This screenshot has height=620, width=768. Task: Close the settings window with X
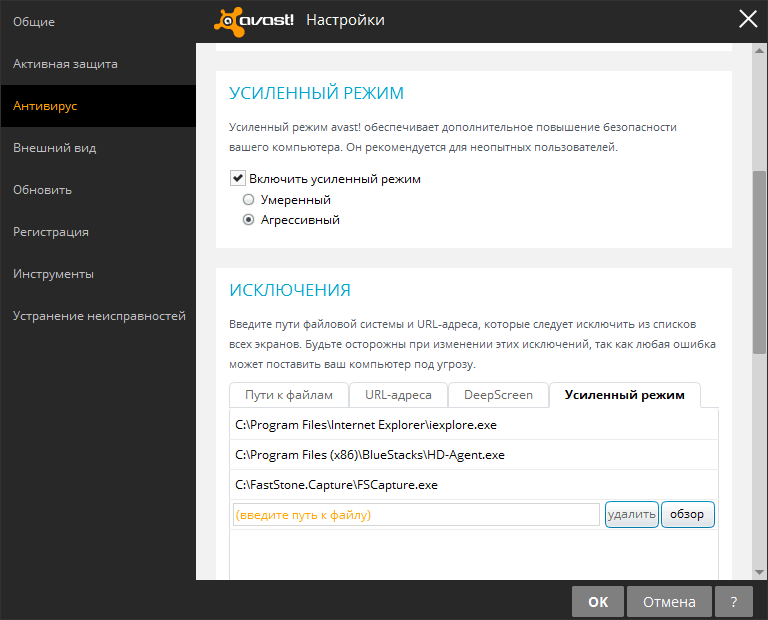tap(748, 20)
